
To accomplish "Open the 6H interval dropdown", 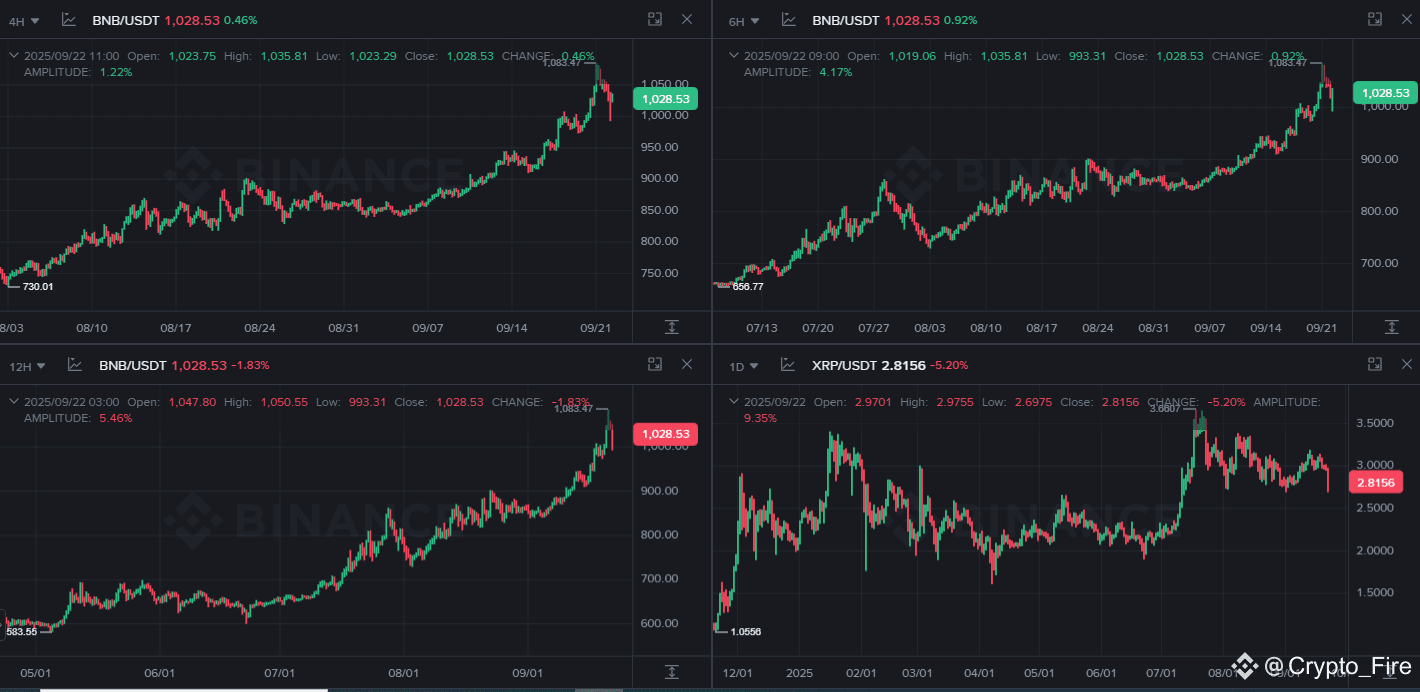I will [744, 21].
